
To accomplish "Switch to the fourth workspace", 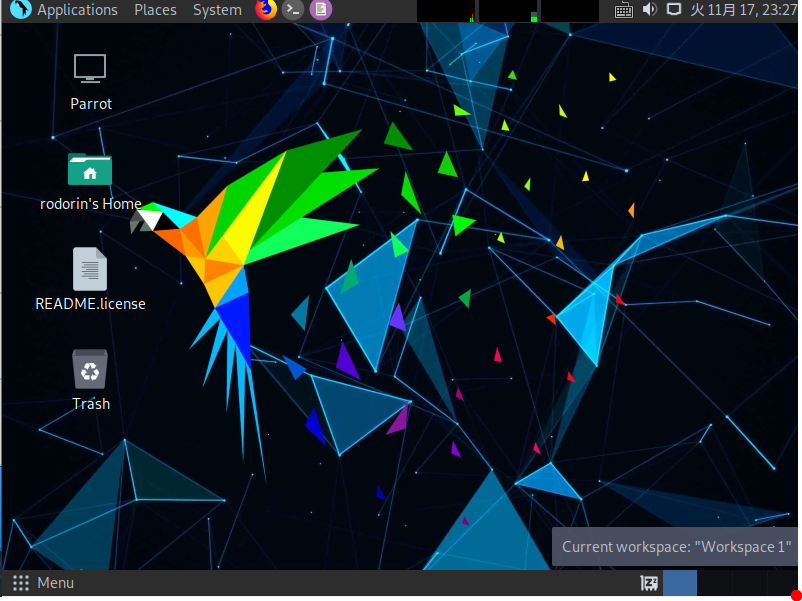I will coord(782,583).
